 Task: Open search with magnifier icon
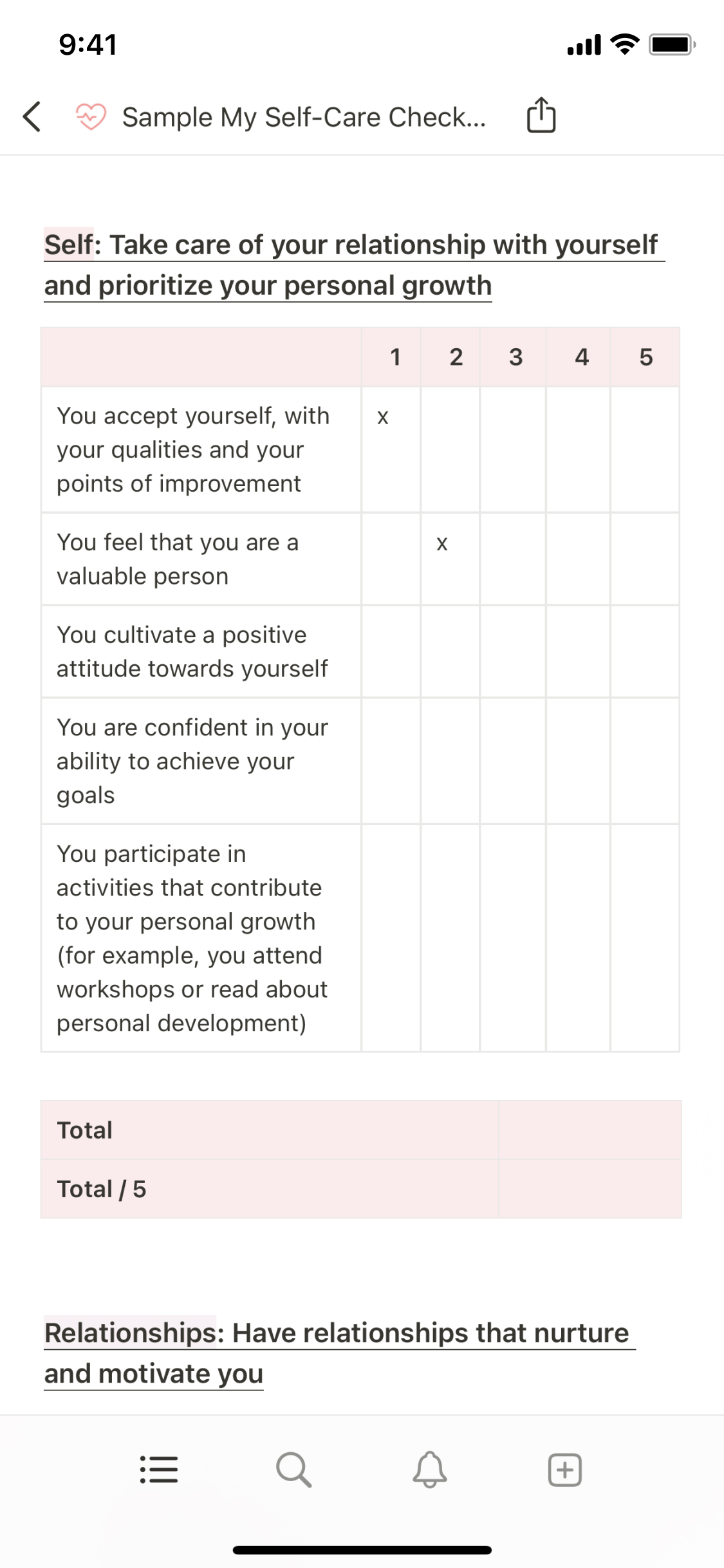[294, 1470]
